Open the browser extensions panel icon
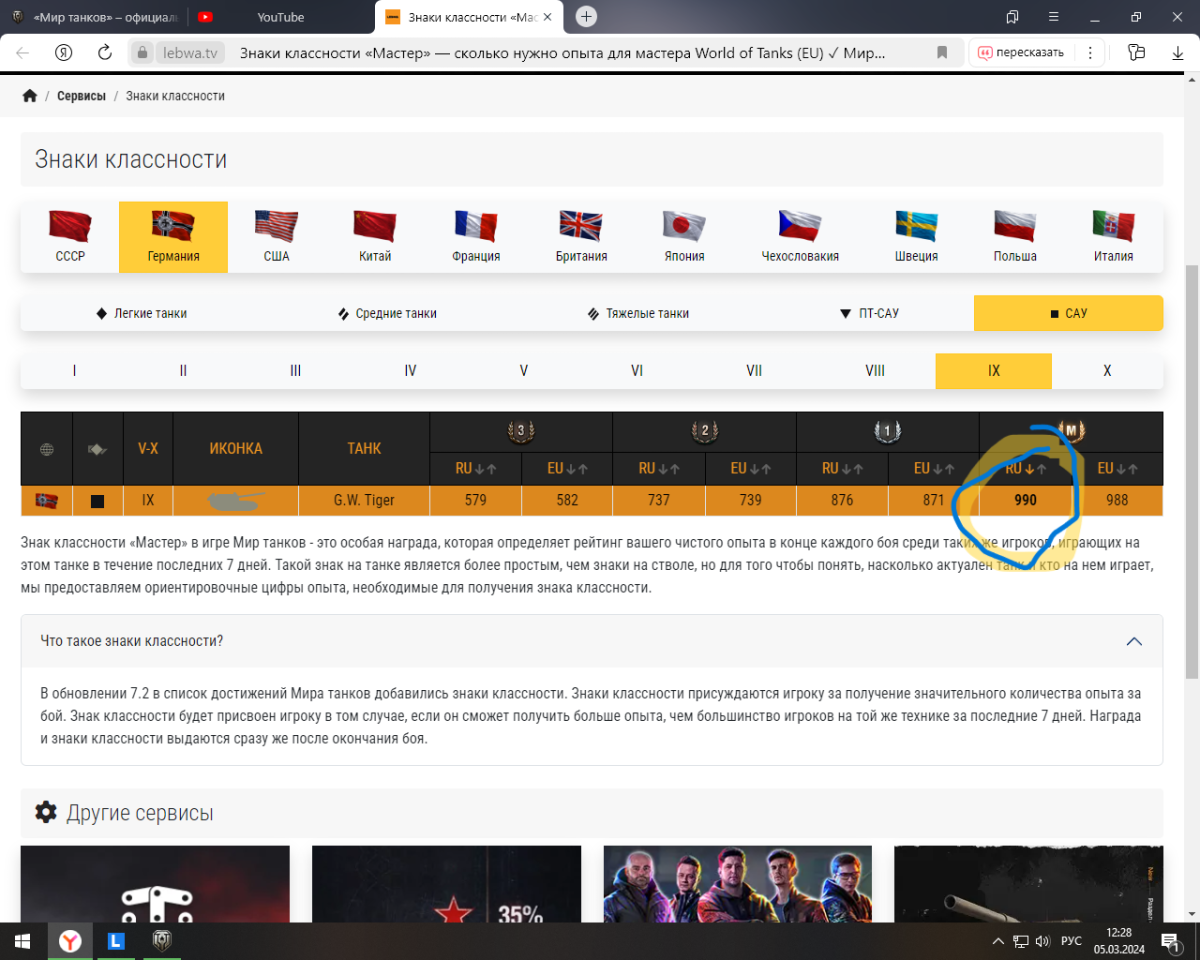 [x=1136, y=53]
